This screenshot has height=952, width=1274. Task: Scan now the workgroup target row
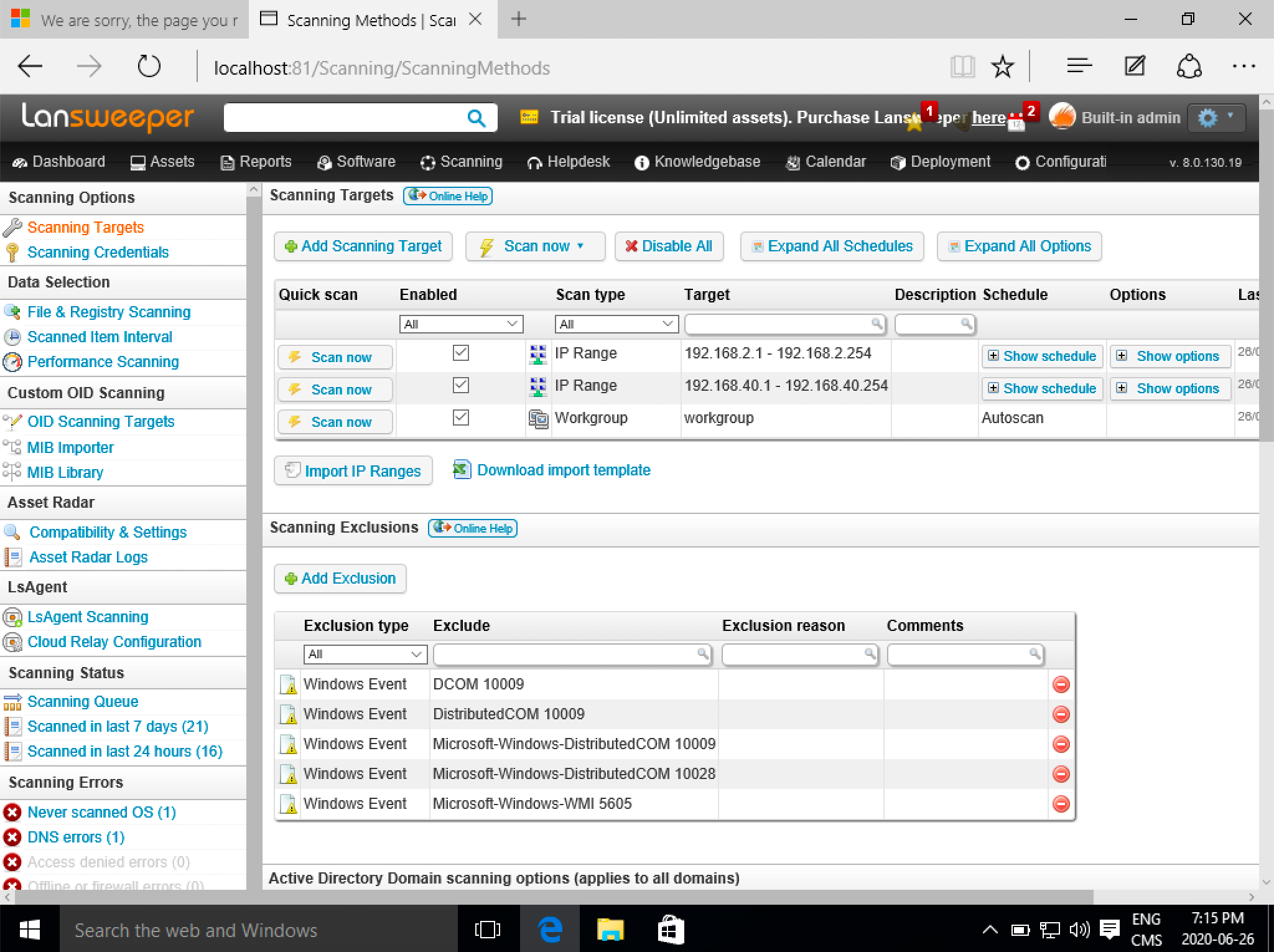tap(335, 422)
